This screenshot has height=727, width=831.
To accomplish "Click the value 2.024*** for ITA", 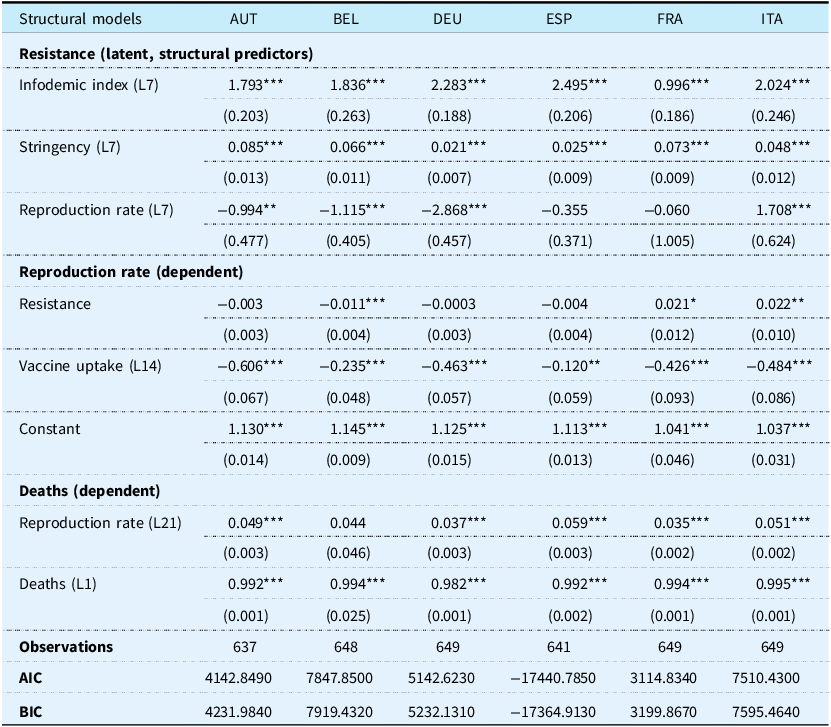I will (x=782, y=85).
